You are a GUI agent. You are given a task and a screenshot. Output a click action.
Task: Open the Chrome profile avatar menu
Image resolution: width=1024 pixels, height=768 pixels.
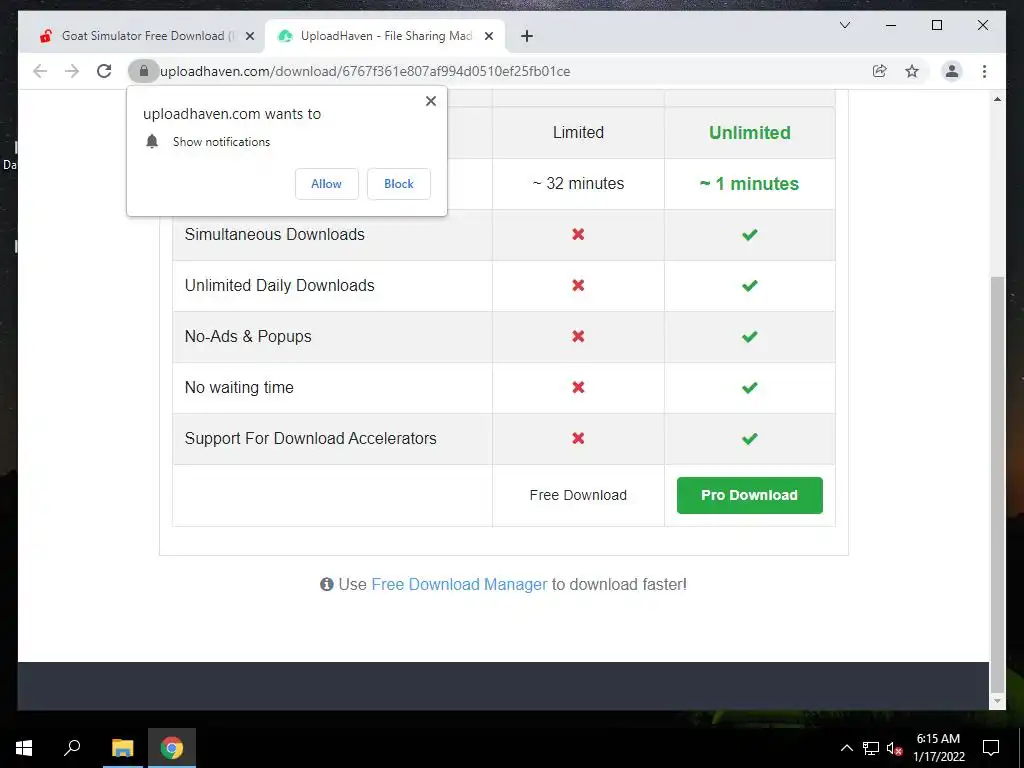click(x=952, y=71)
